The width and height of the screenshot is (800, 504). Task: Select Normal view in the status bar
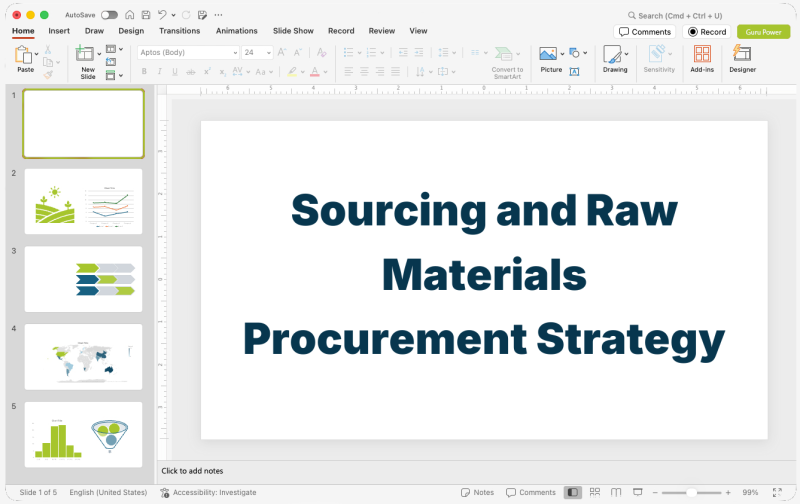point(573,492)
